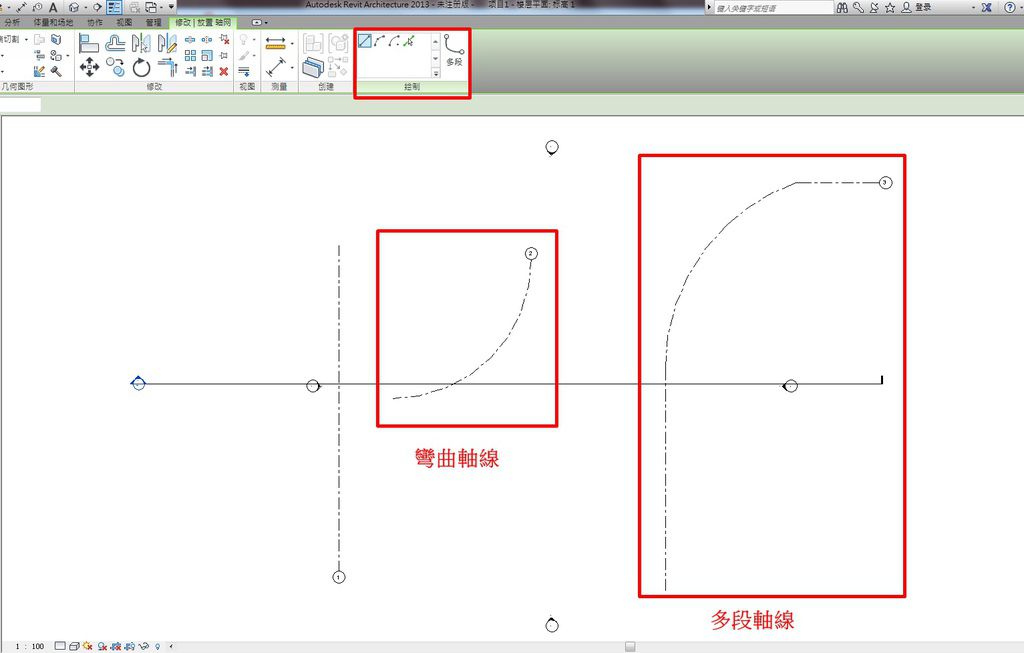
Task: Click the Favorites star icon
Action: [x=889, y=7]
